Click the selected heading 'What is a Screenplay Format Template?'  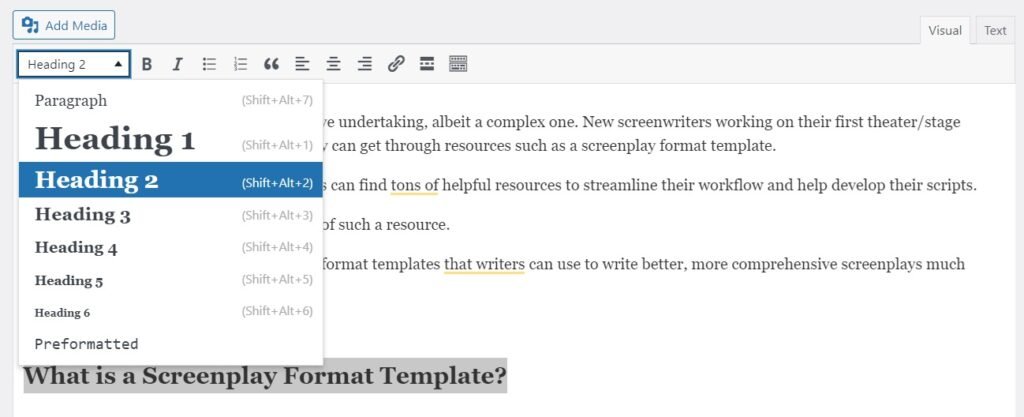[x=265, y=375]
